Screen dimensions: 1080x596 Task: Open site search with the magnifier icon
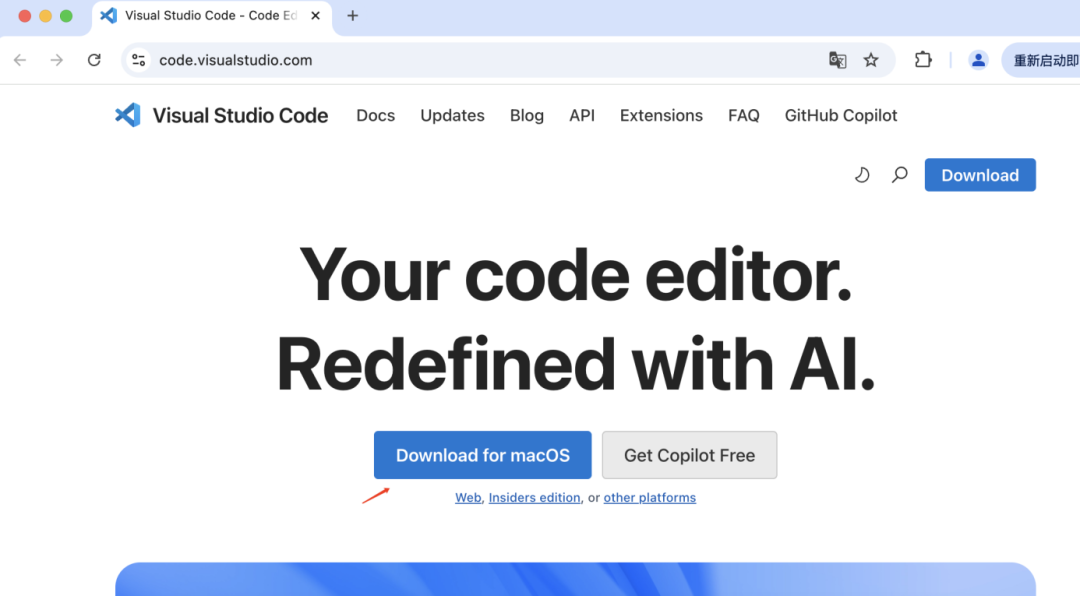(898, 174)
